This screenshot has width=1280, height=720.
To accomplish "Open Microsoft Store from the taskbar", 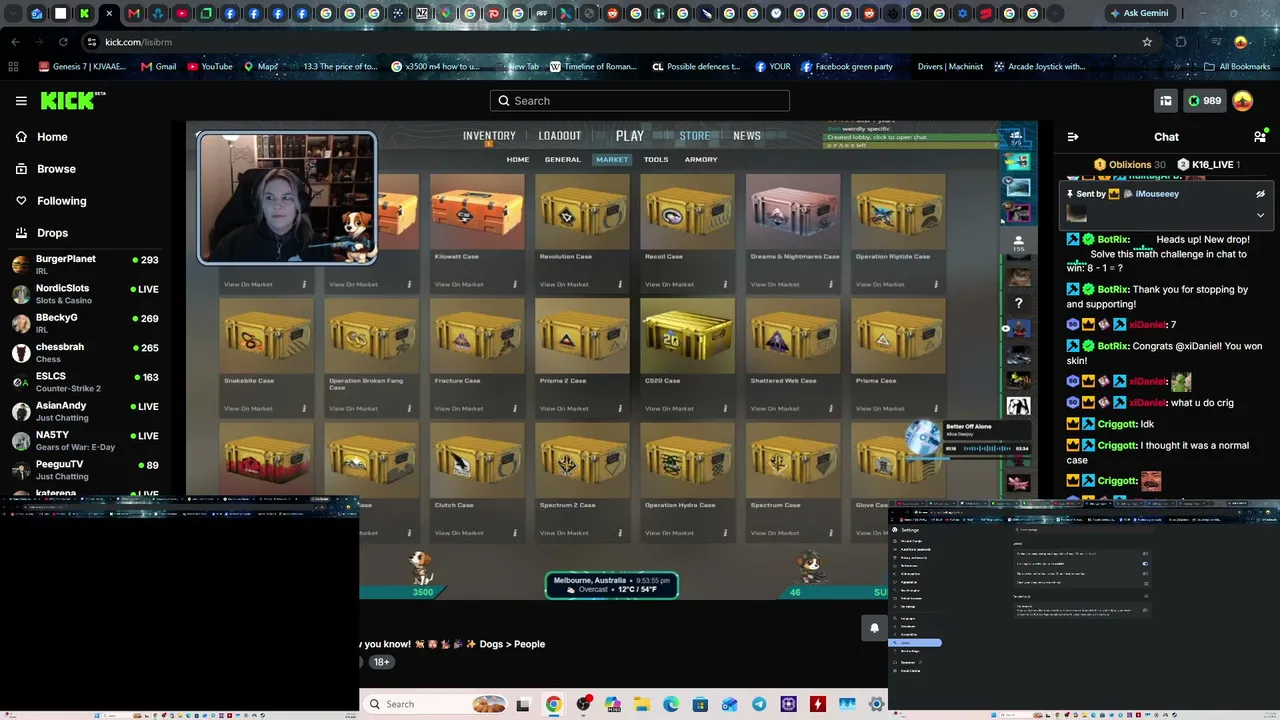I will tap(700, 704).
